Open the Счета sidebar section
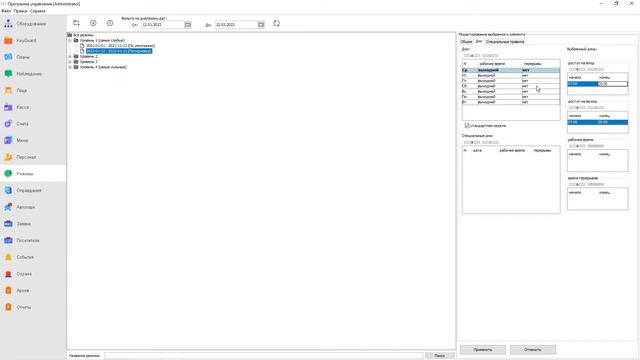 coord(33,124)
